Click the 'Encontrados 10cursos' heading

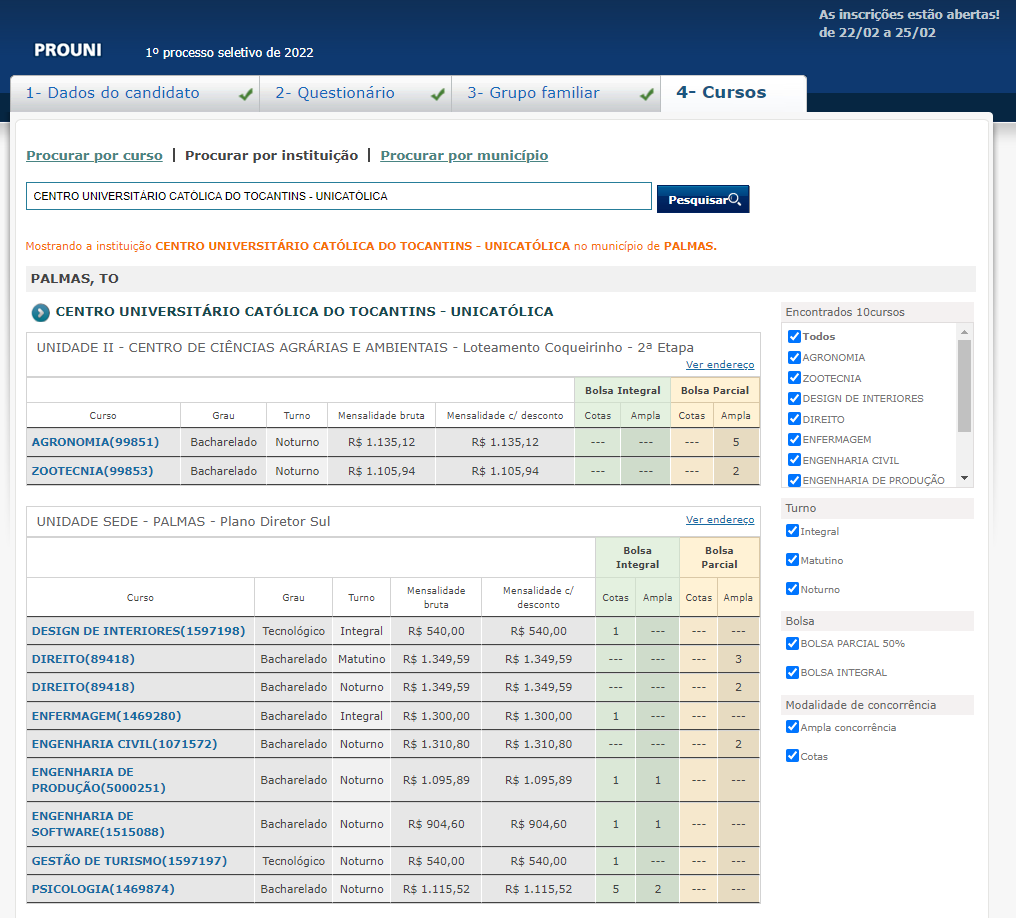[845, 312]
